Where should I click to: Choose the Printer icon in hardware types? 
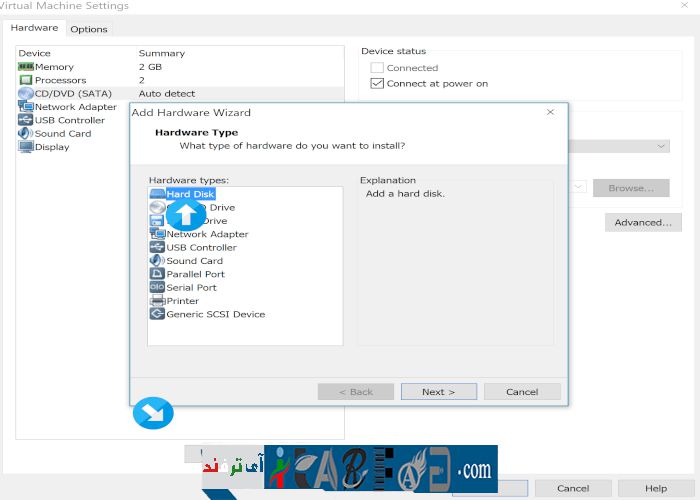(x=157, y=300)
